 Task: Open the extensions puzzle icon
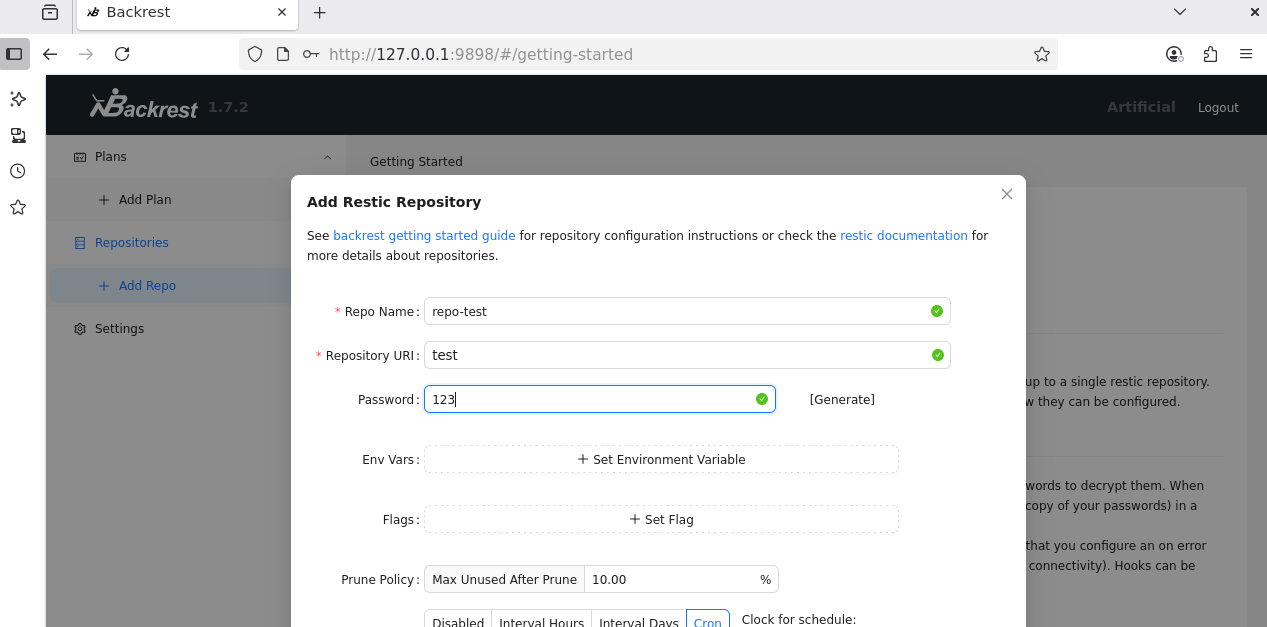[1210, 54]
